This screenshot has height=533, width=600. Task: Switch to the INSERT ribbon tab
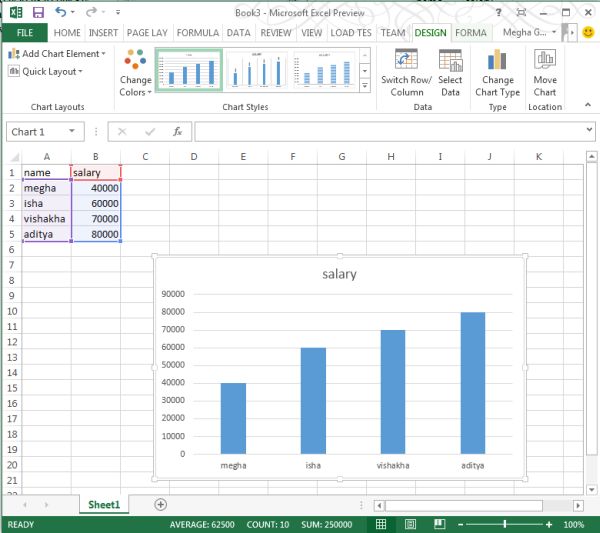coord(102,32)
